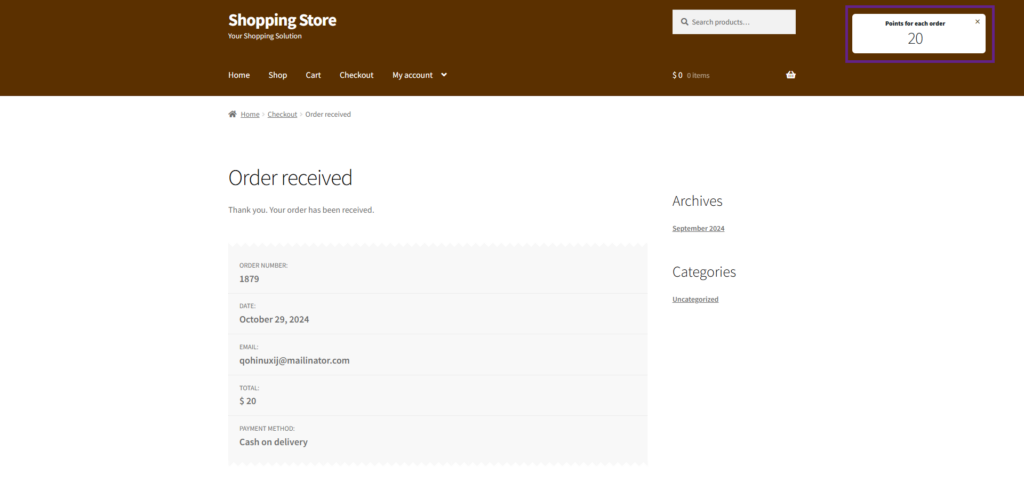Open the My account menu item
The width and height of the screenshot is (1024, 483).
(x=412, y=75)
